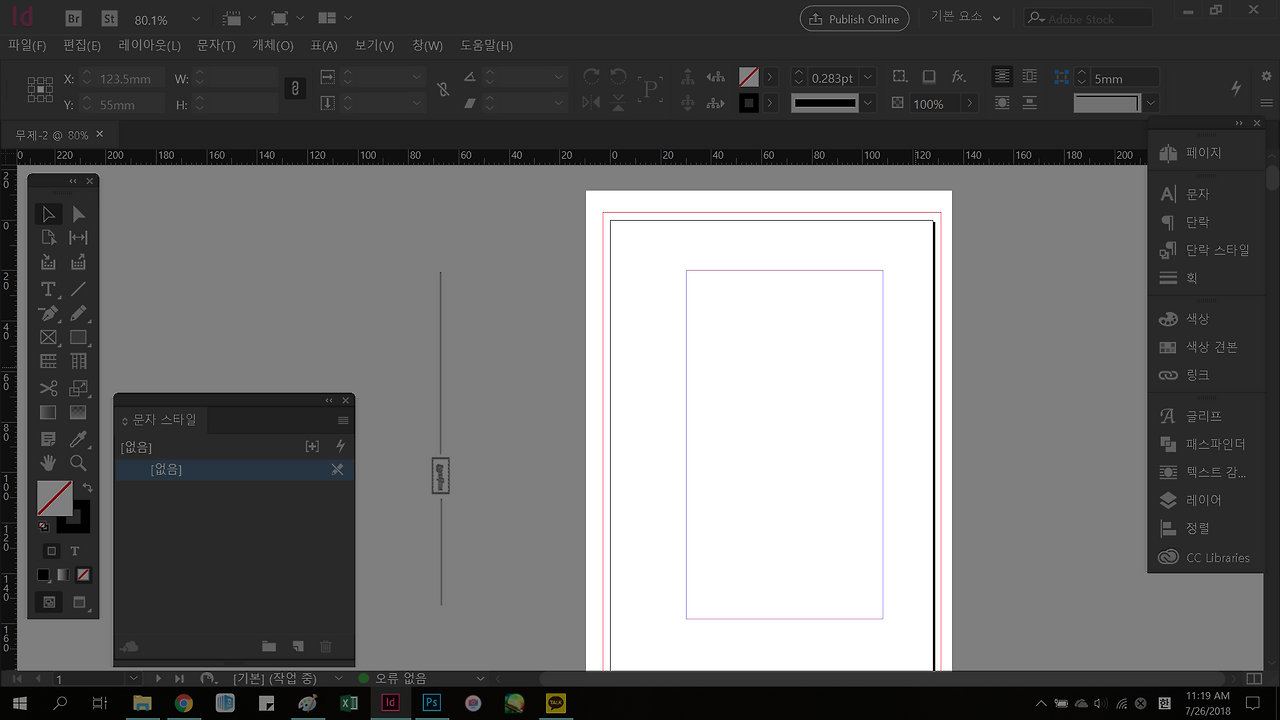Pick the Eyedropper tool
Image resolution: width=1280 pixels, height=720 pixels.
coord(78,438)
